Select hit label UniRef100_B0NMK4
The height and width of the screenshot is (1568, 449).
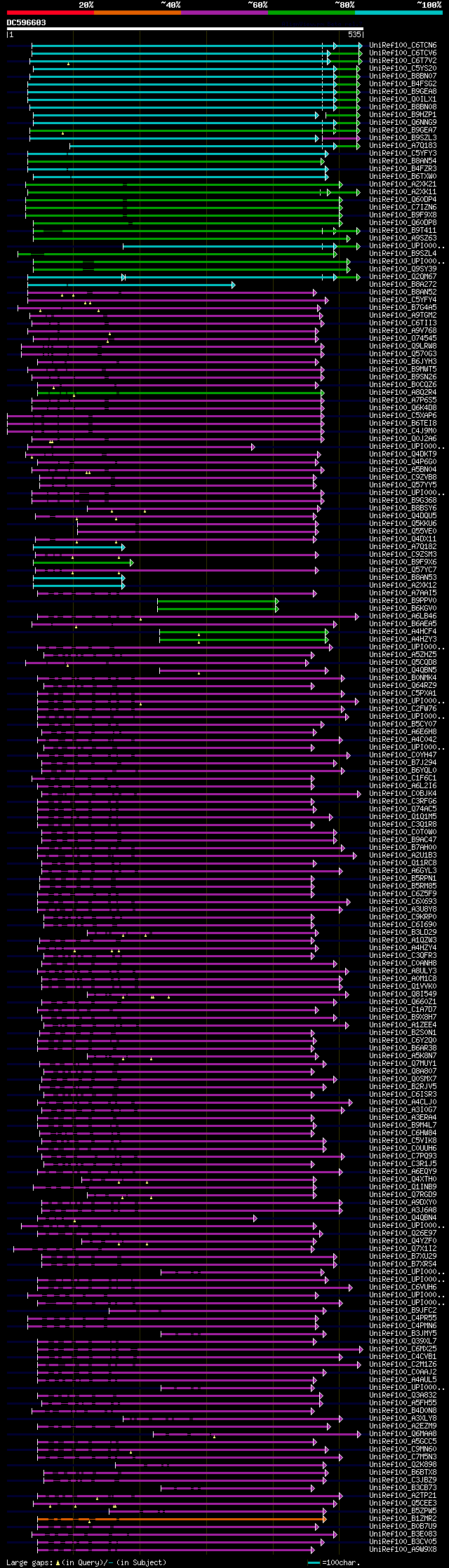click(403, 678)
